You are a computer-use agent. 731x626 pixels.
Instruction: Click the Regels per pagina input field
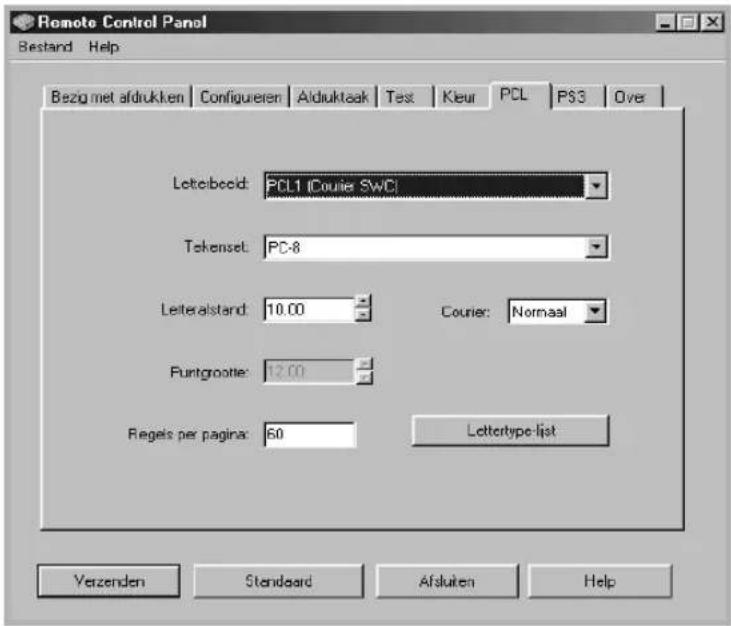click(310, 434)
